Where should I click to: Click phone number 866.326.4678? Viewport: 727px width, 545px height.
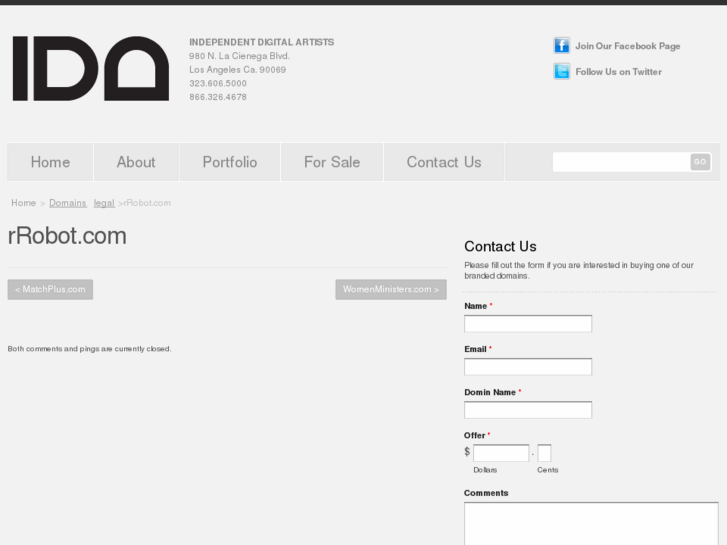click(x=218, y=97)
